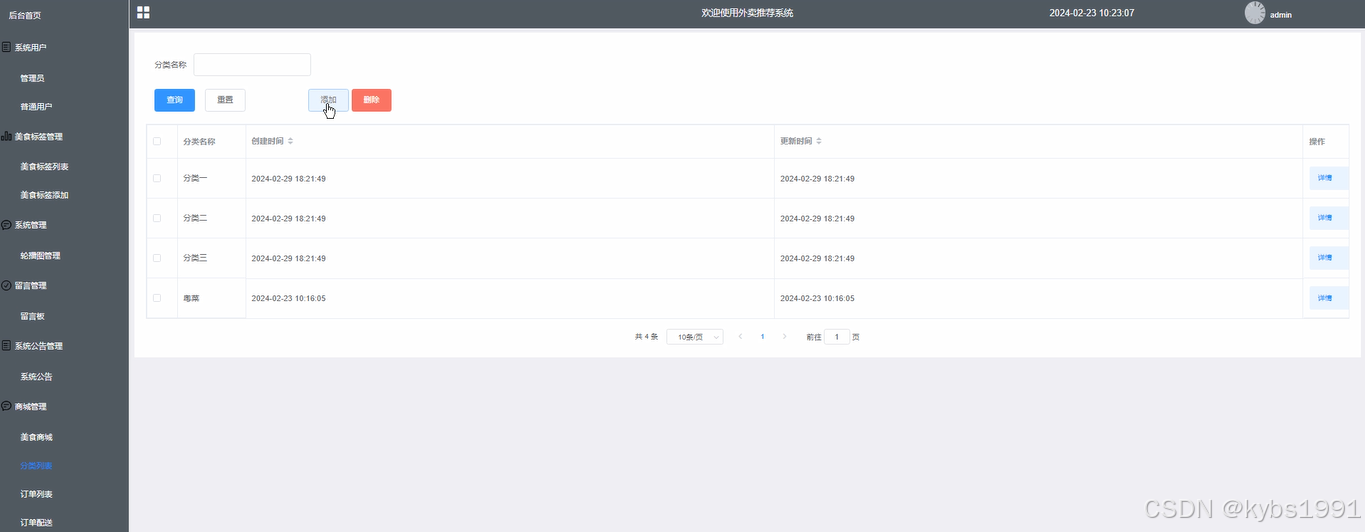This screenshot has height=532, width=1365.
Task: Collapse the 商城管理 sidebar group
Action: 64,406
